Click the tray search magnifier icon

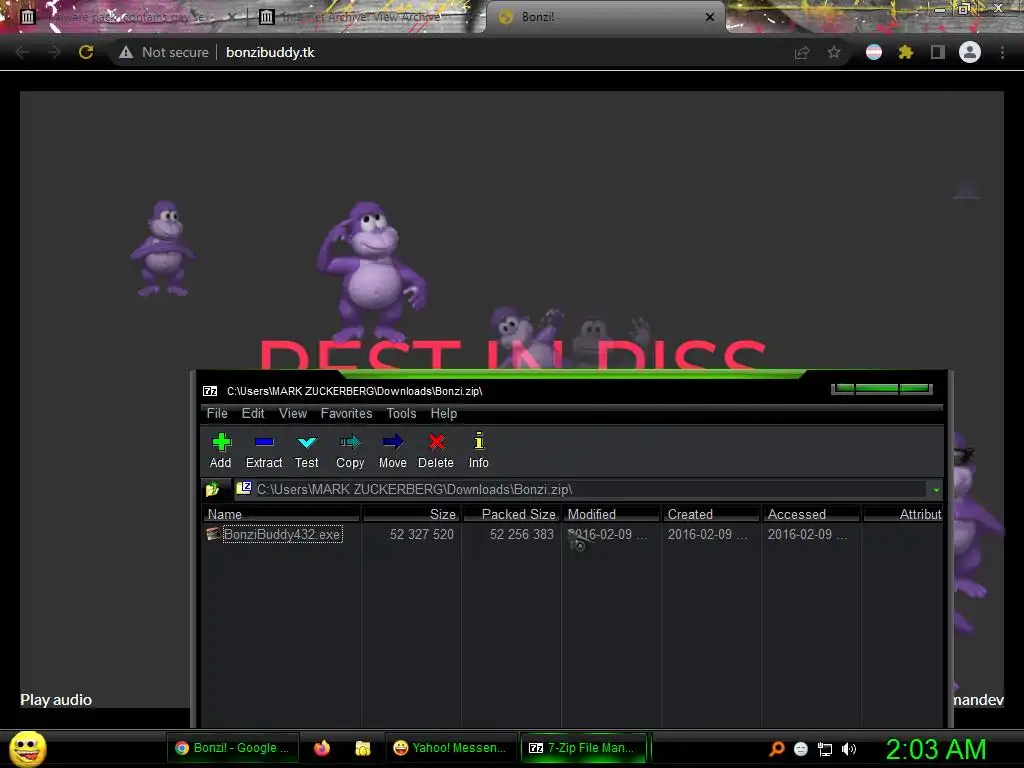[x=776, y=749]
